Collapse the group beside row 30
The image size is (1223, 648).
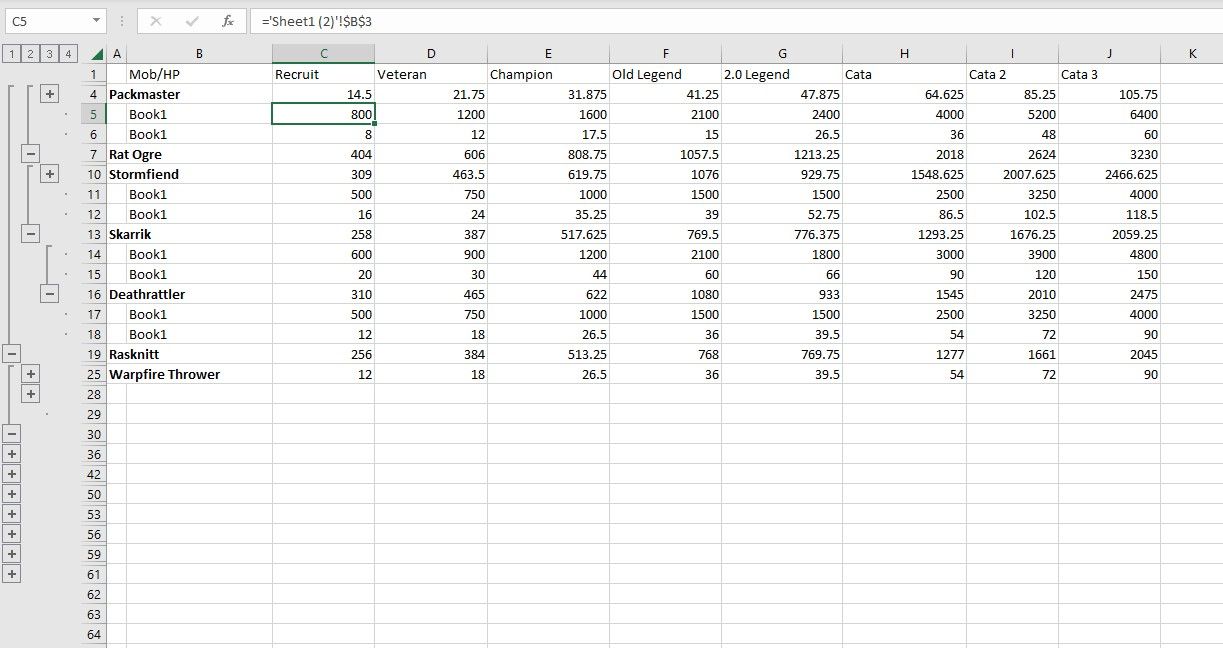click(11, 434)
